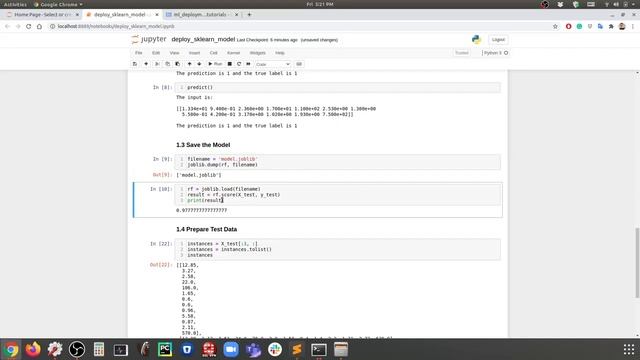Open Sublime Text from the dock
Viewport: 640px width, 360px height.
297,349
